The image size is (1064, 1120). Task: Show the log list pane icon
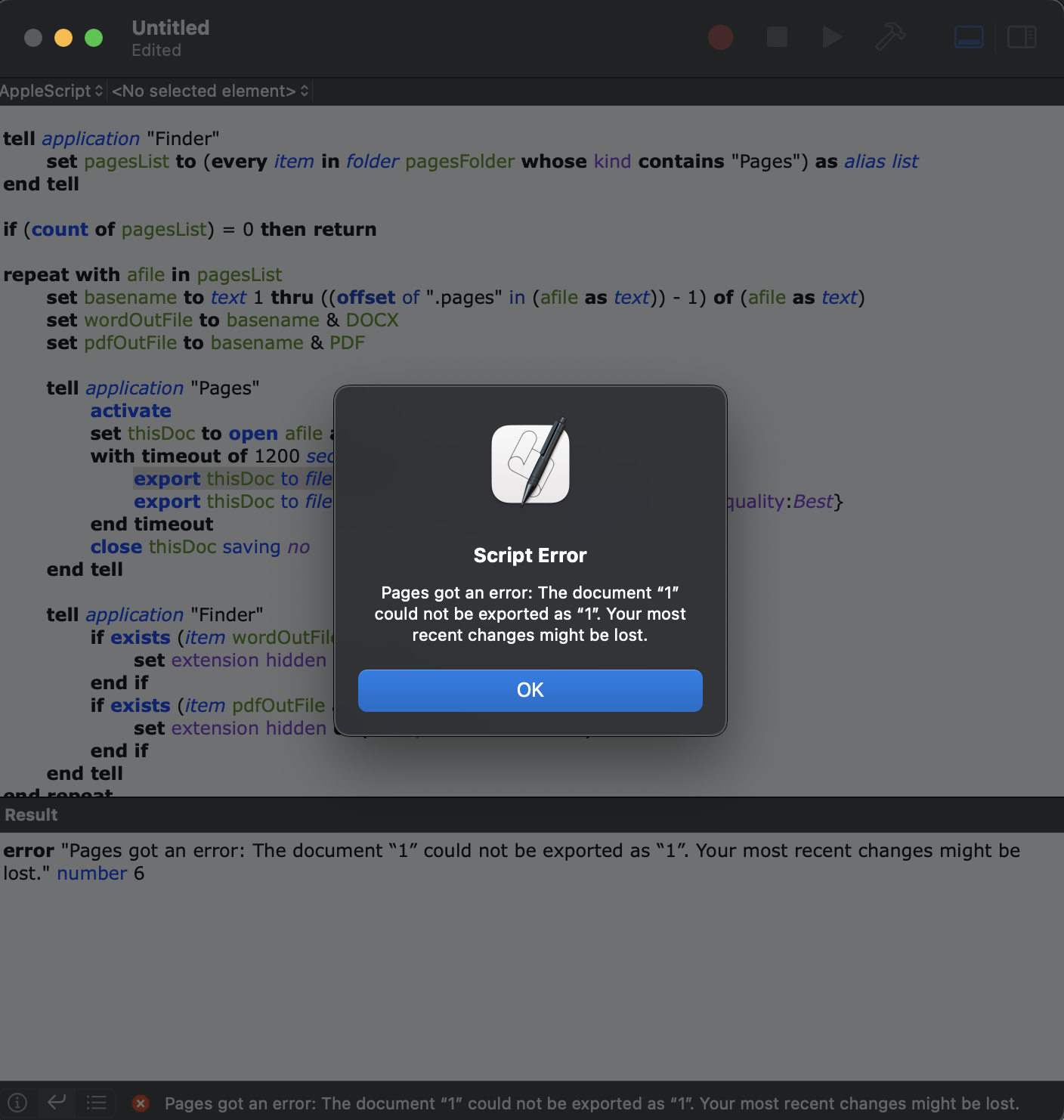pyautogui.click(x=96, y=1103)
